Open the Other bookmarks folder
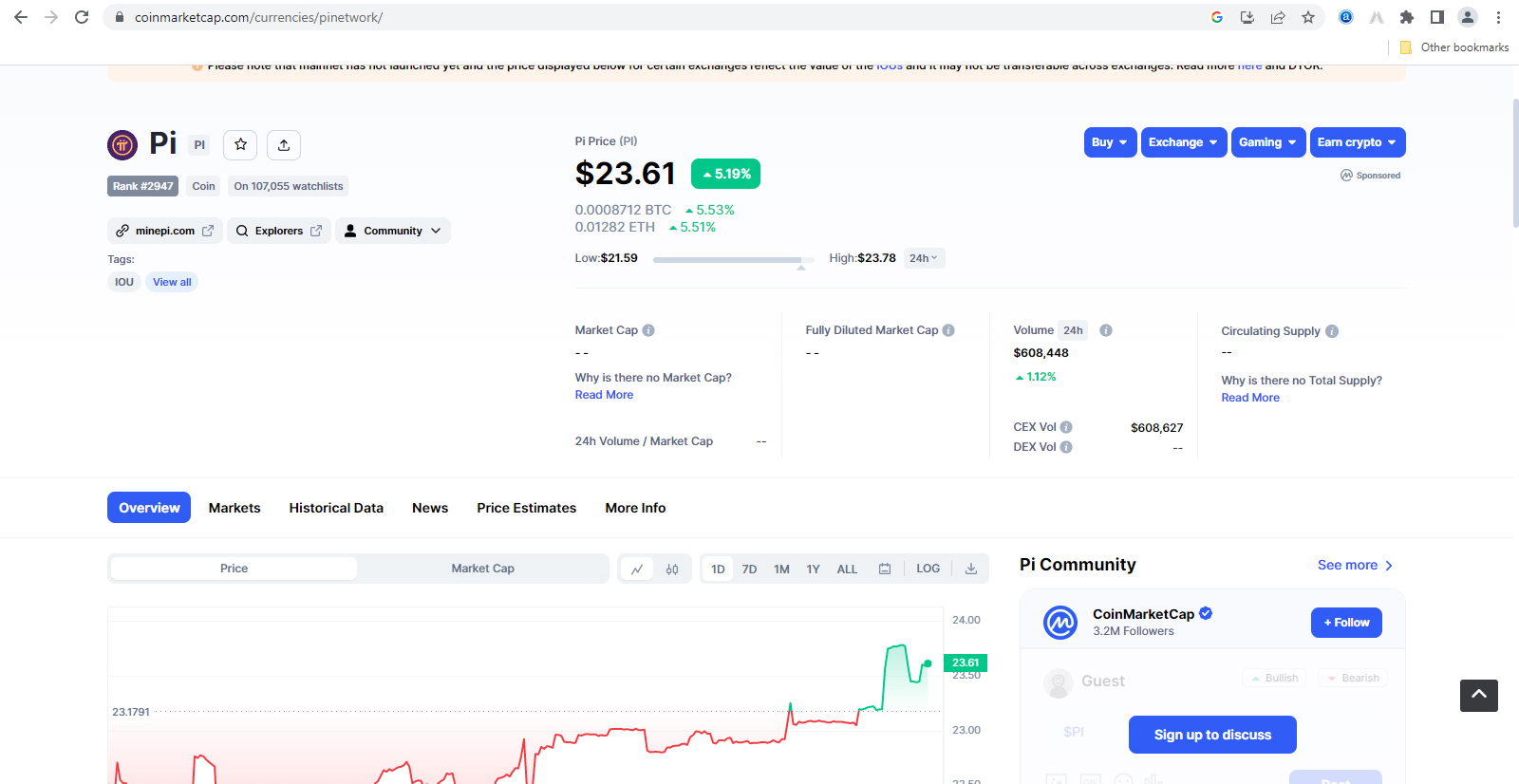 tap(1454, 47)
